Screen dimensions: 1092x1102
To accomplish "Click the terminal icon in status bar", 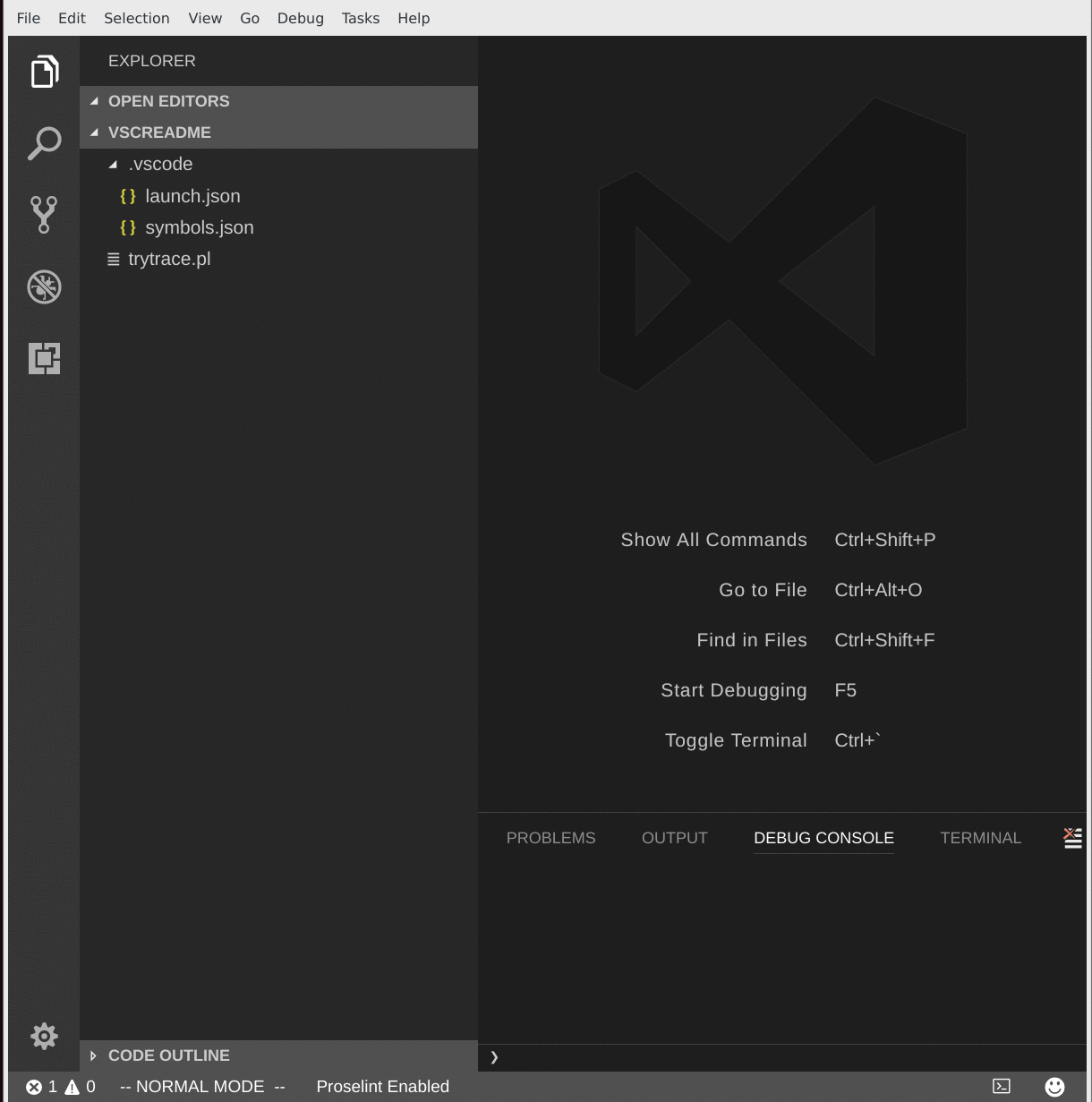I will coord(1002,1087).
